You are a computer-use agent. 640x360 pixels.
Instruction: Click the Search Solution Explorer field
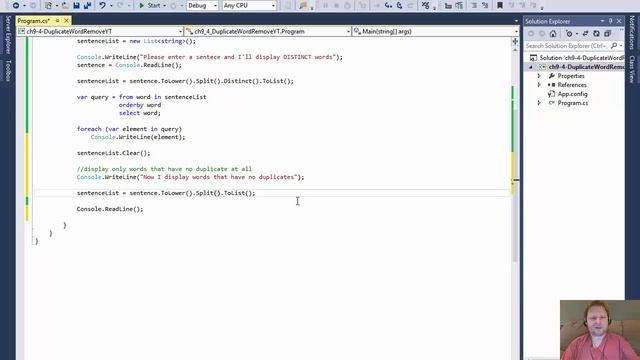pos(567,46)
